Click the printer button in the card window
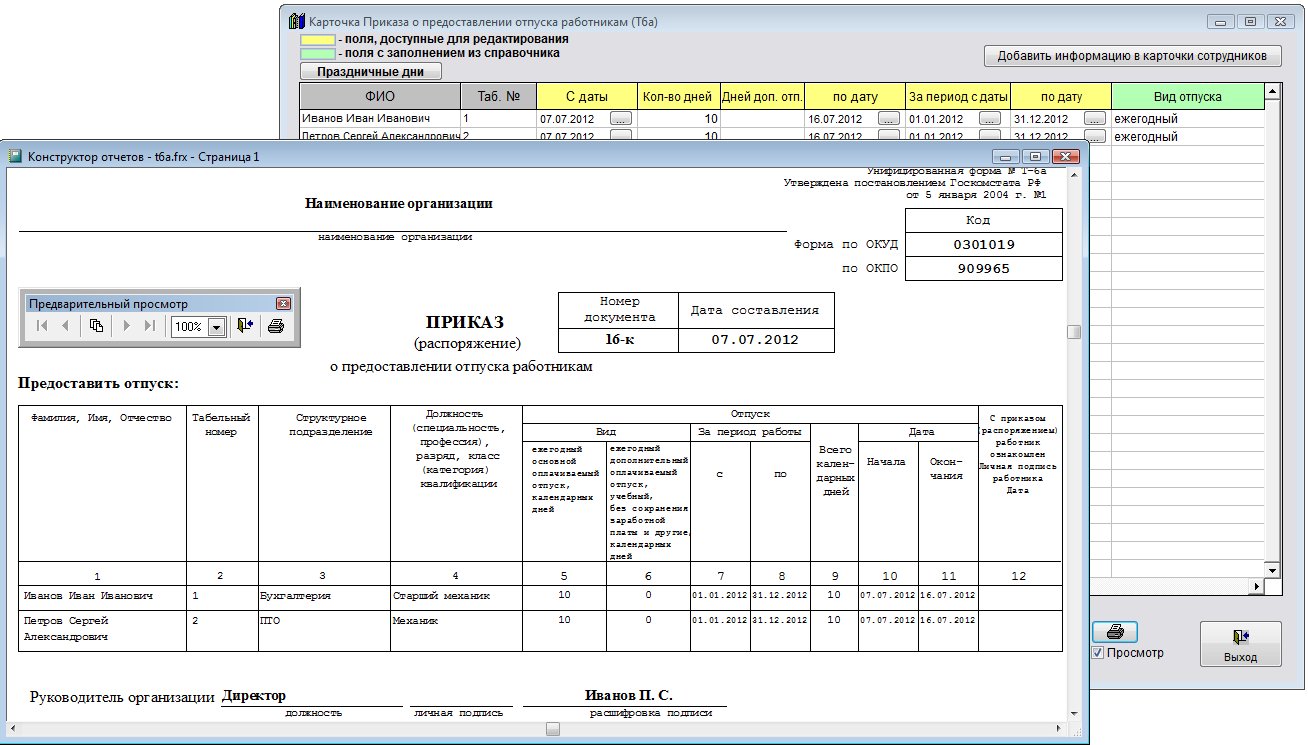The image size is (1308, 745). pyautogui.click(x=1114, y=632)
